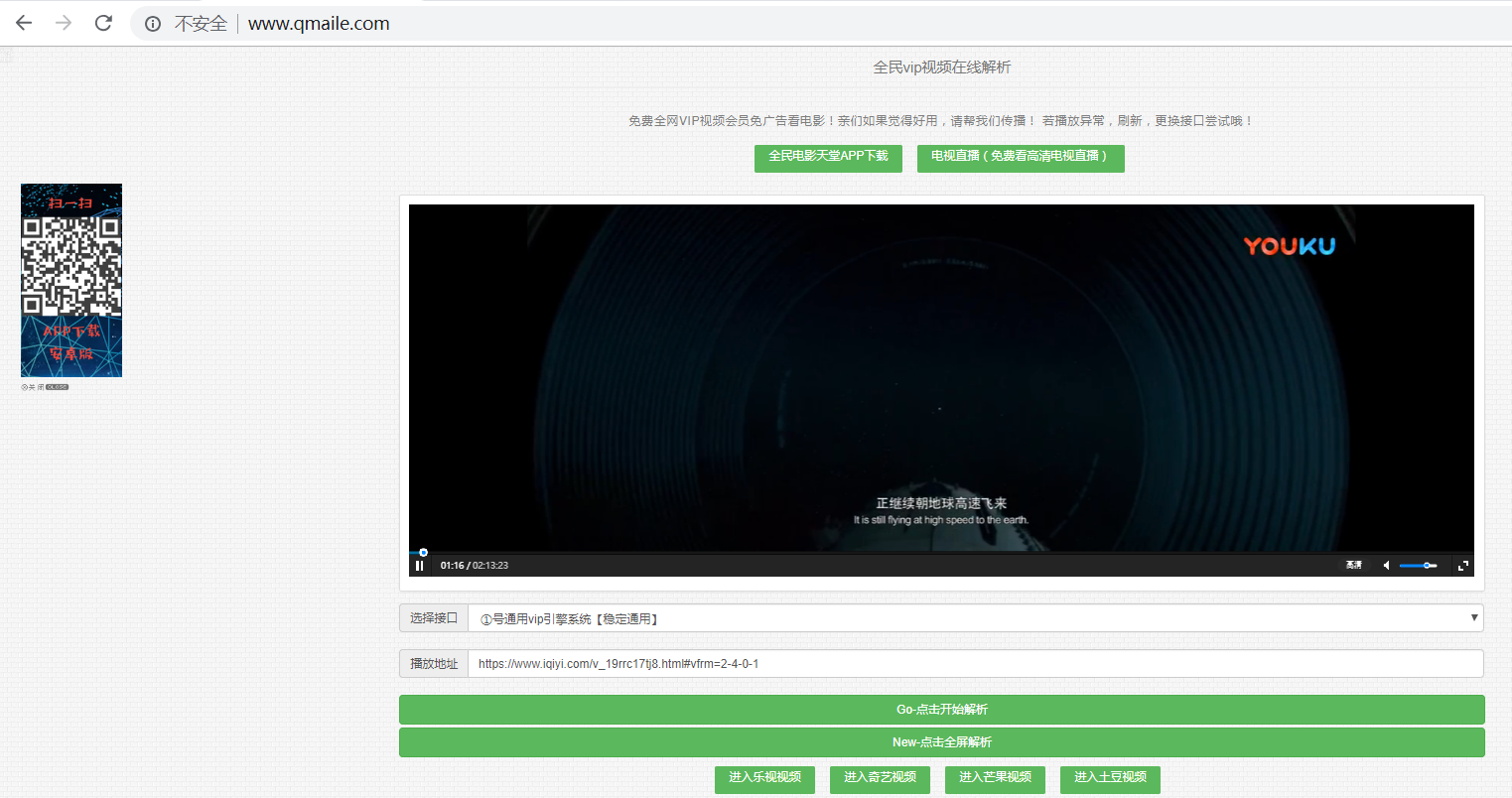This screenshot has height=798, width=1512.
Task: Go to 进入土豆视频
Action: [x=1110, y=779]
